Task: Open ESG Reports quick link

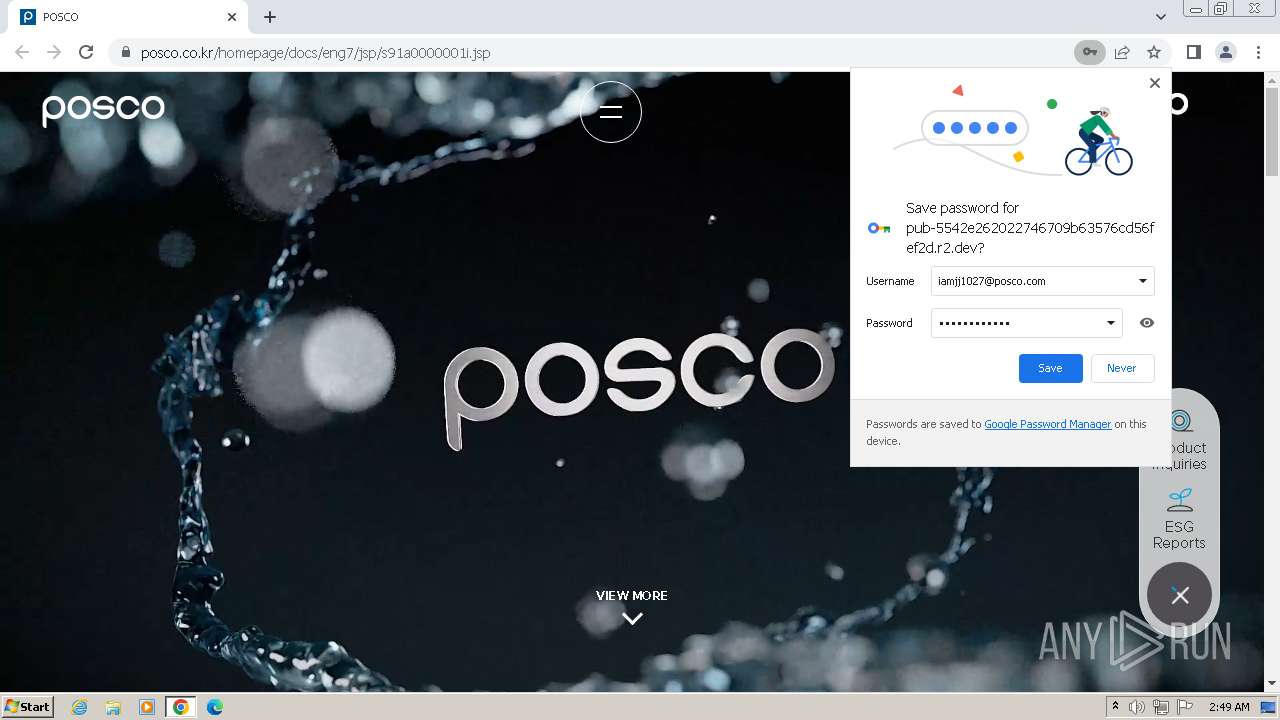Action: (1179, 519)
